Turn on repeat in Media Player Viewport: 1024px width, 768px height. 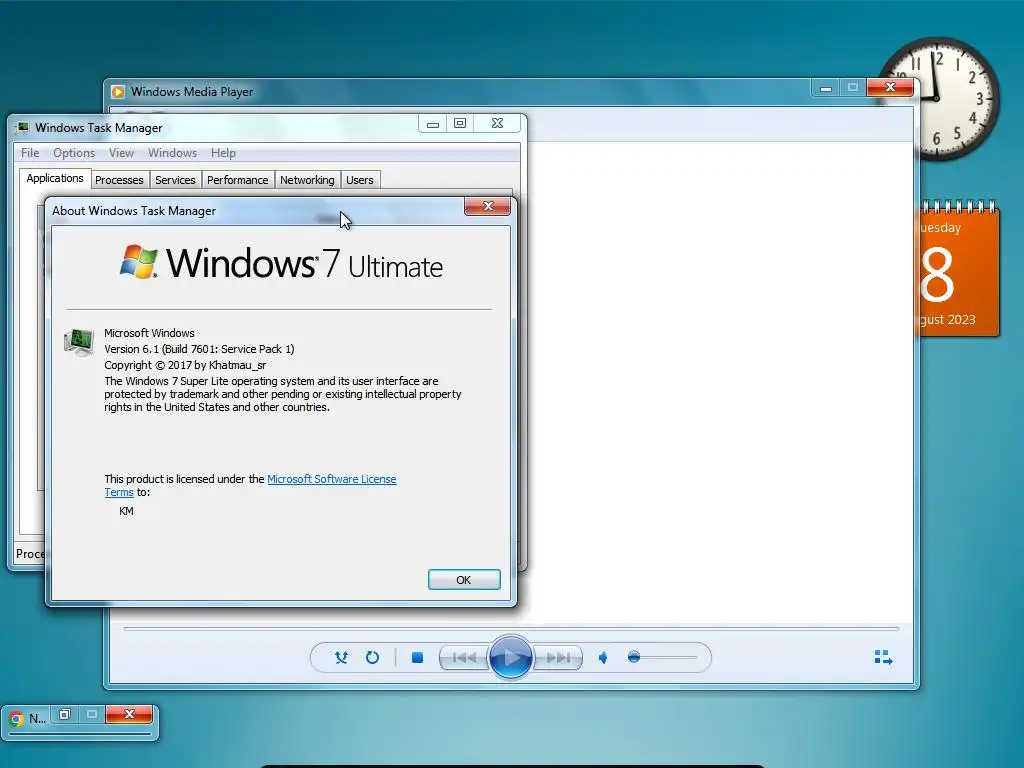(372, 657)
